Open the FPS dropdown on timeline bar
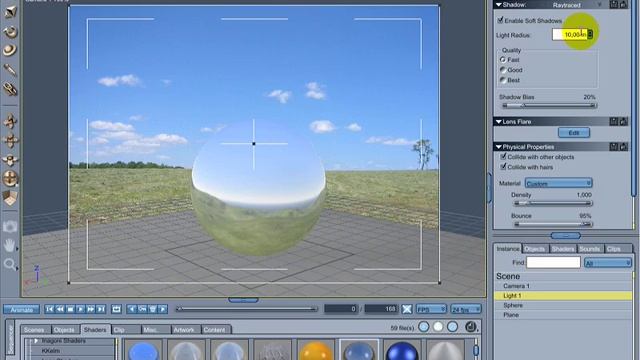640x360 pixels. click(431, 309)
